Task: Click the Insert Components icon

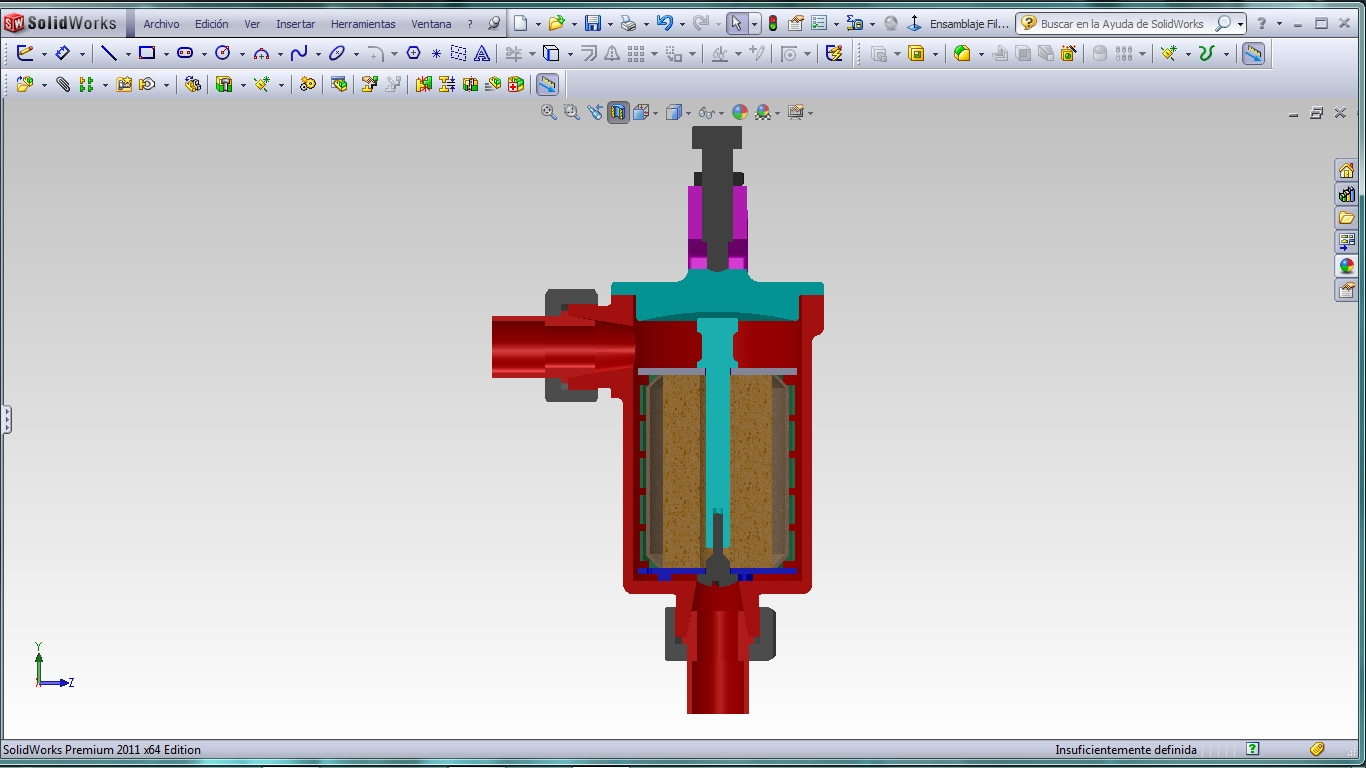Action: 25,85
